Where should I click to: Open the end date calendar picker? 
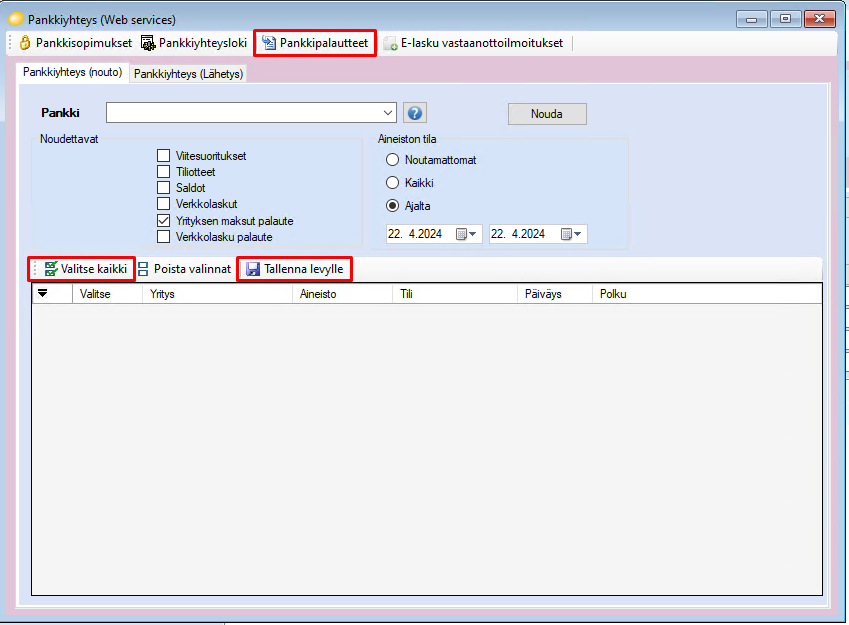571,234
